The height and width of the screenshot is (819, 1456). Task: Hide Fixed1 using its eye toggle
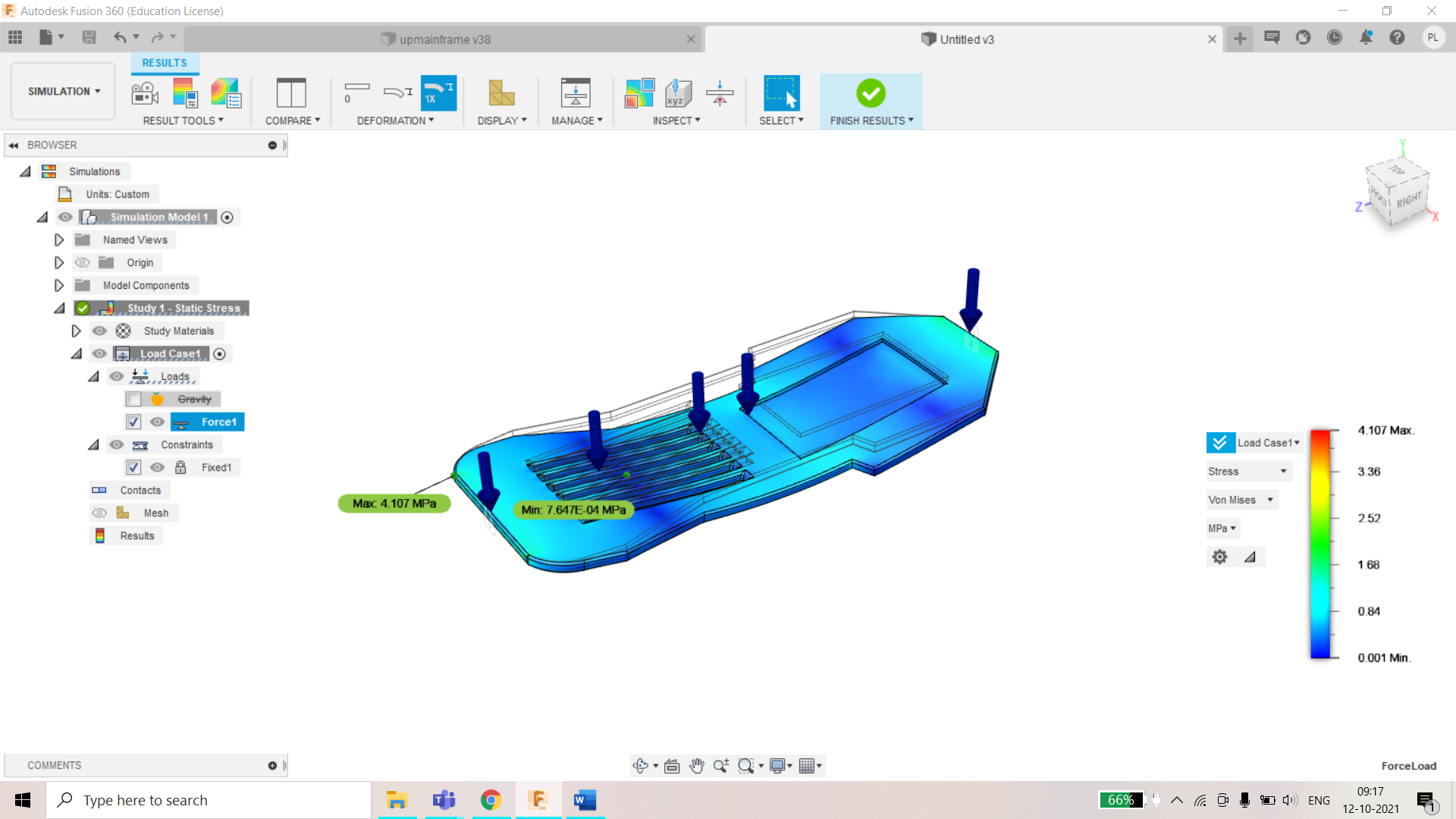coord(157,467)
